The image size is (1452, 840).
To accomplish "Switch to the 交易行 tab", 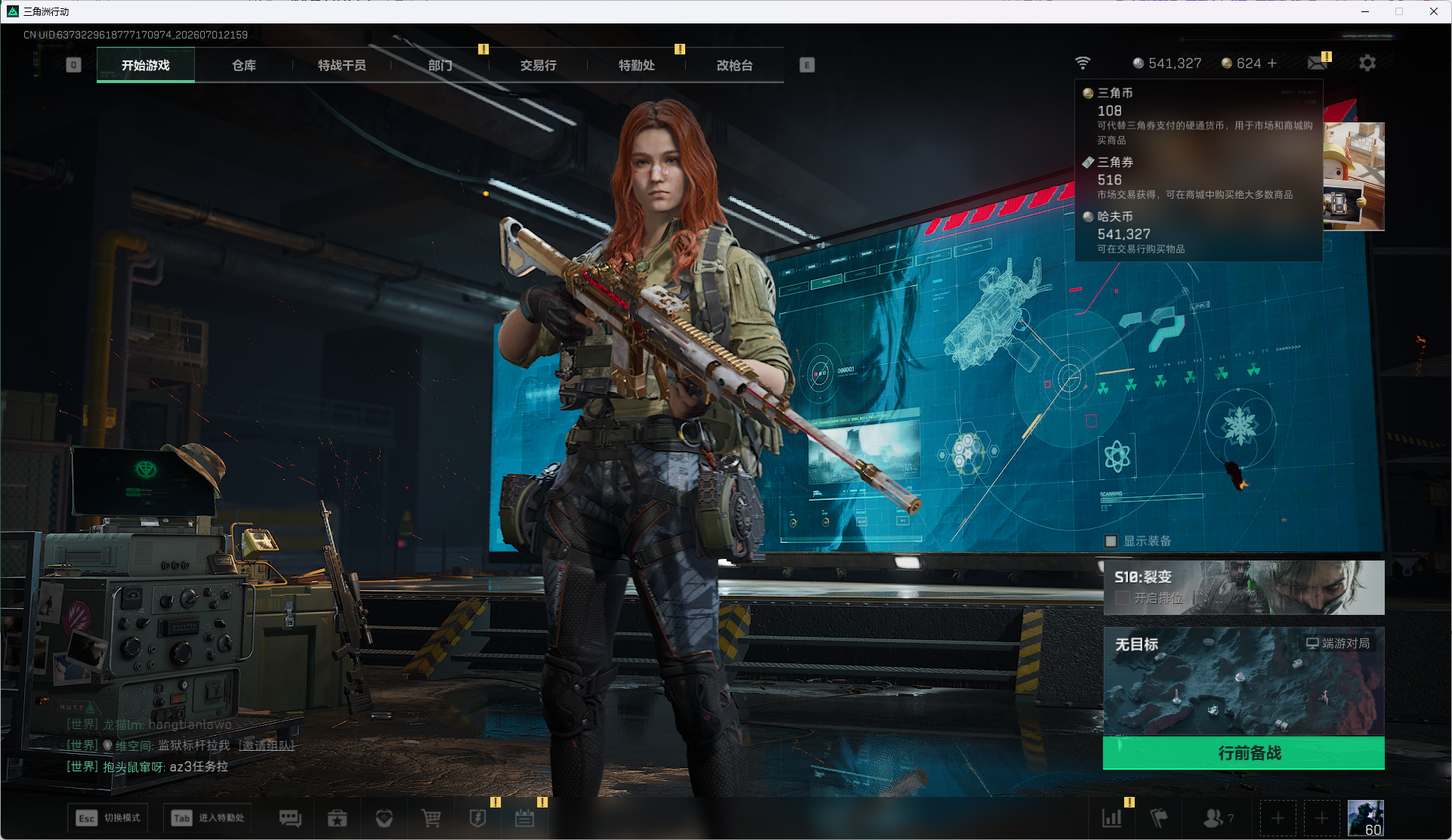I will pos(539,65).
